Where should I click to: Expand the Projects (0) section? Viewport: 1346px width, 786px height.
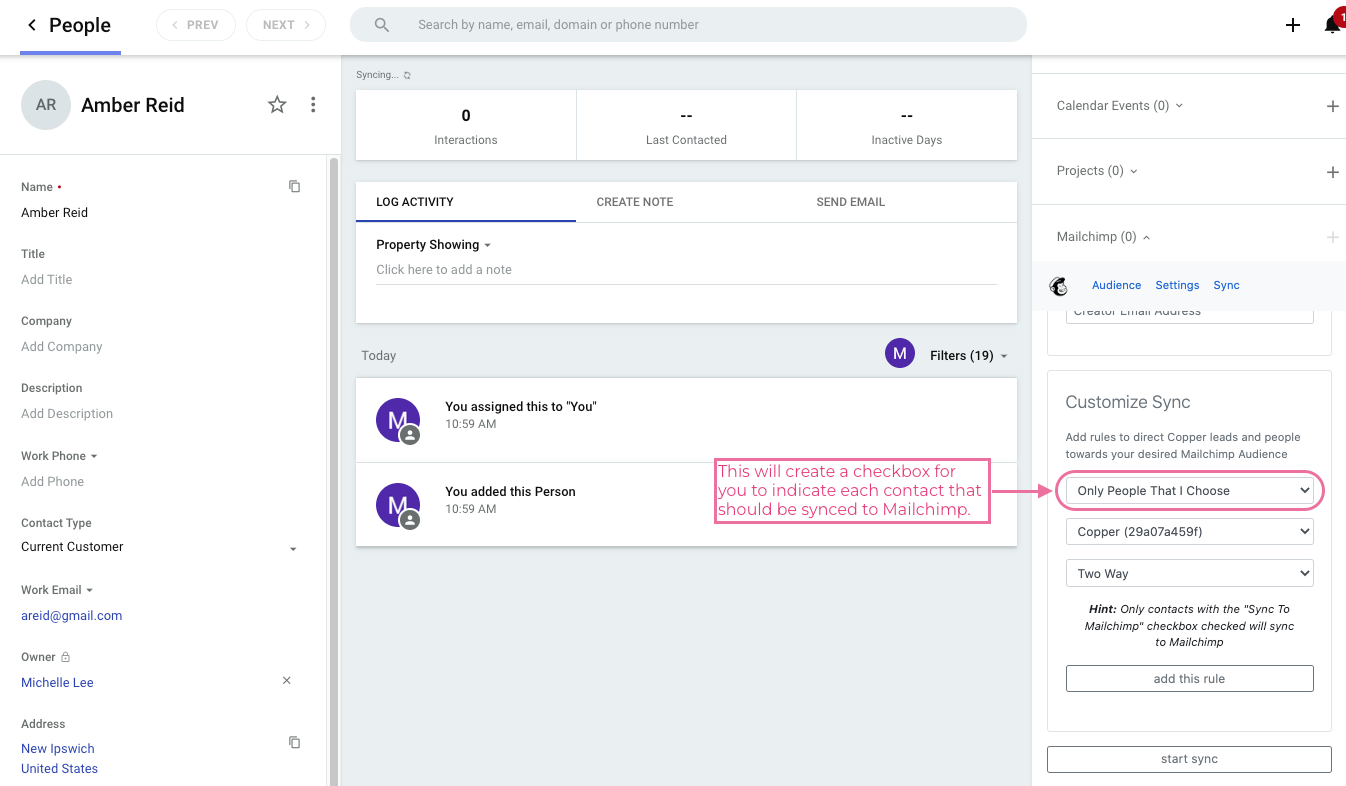1097,171
